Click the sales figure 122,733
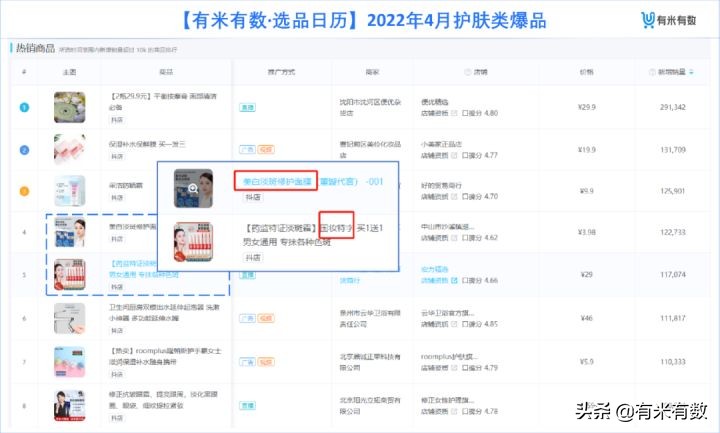 pos(673,232)
